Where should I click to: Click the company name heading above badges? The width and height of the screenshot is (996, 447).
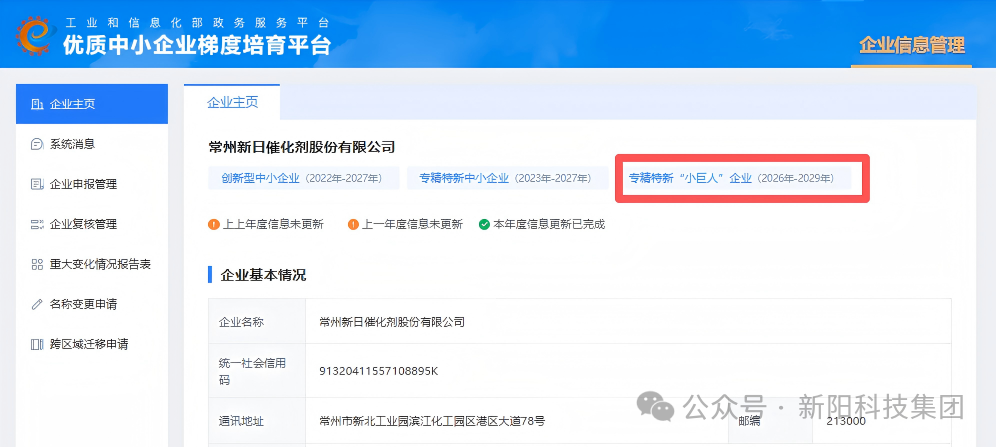coord(302,147)
